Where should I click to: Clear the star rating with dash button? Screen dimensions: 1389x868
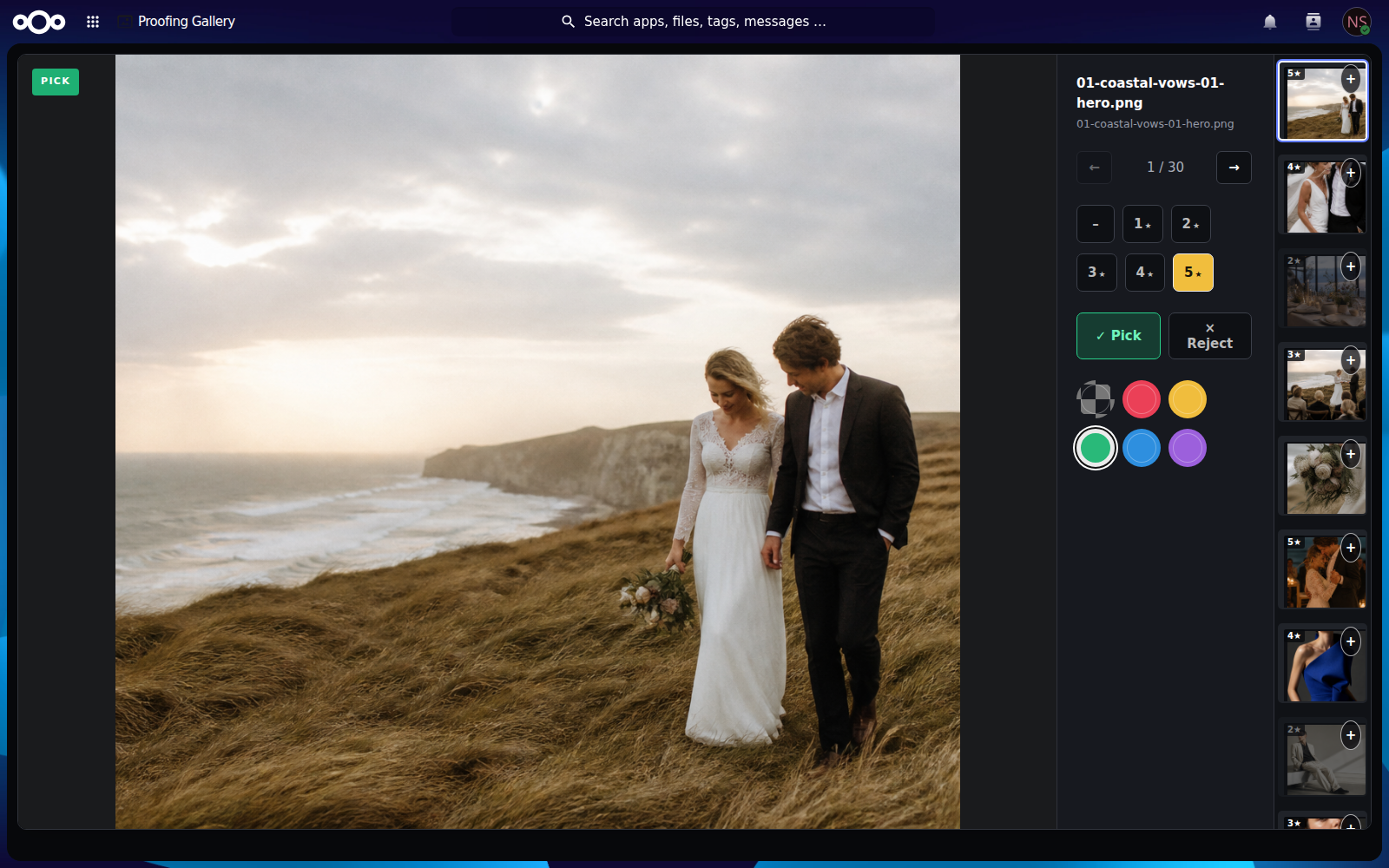coord(1096,224)
